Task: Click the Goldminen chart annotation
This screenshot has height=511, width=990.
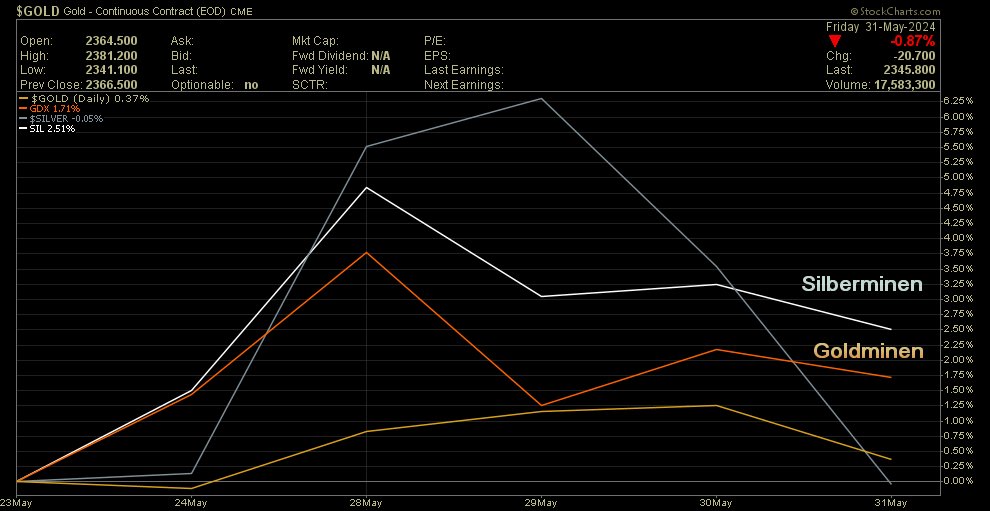Action: (x=868, y=351)
